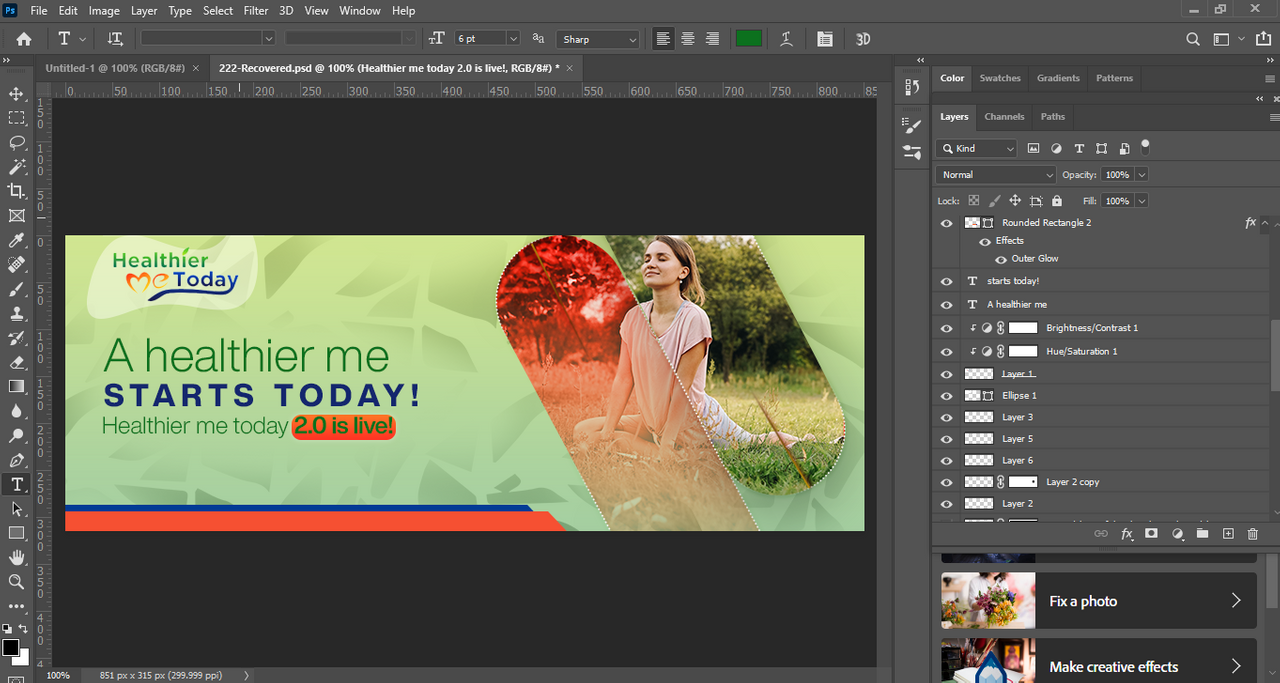Open the Filter menu
This screenshot has height=683, width=1280.
256,10
